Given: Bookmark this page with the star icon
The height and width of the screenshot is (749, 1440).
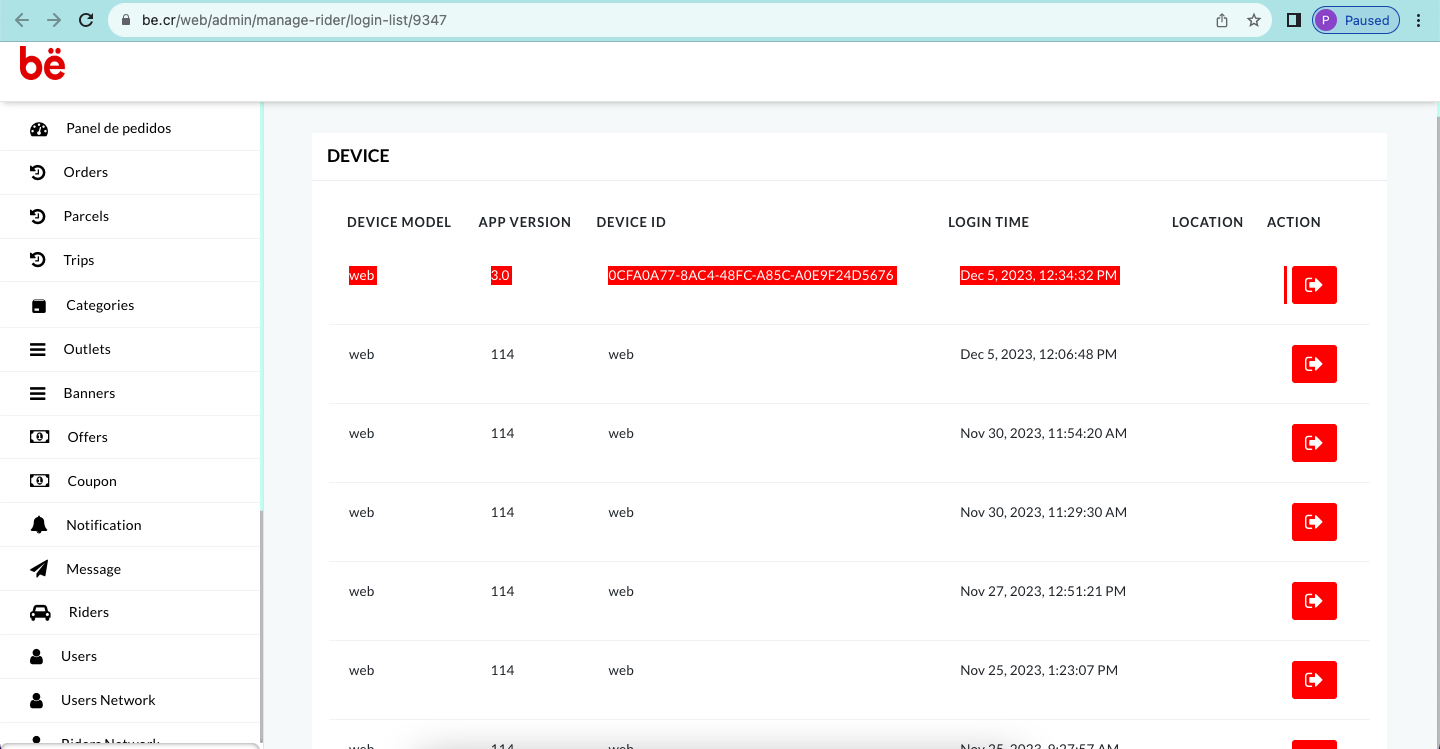Looking at the screenshot, I should coord(1253,20).
